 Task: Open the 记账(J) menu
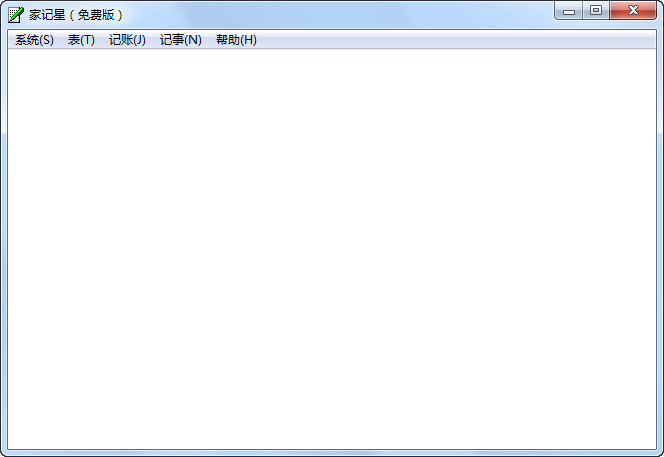pos(127,40)
